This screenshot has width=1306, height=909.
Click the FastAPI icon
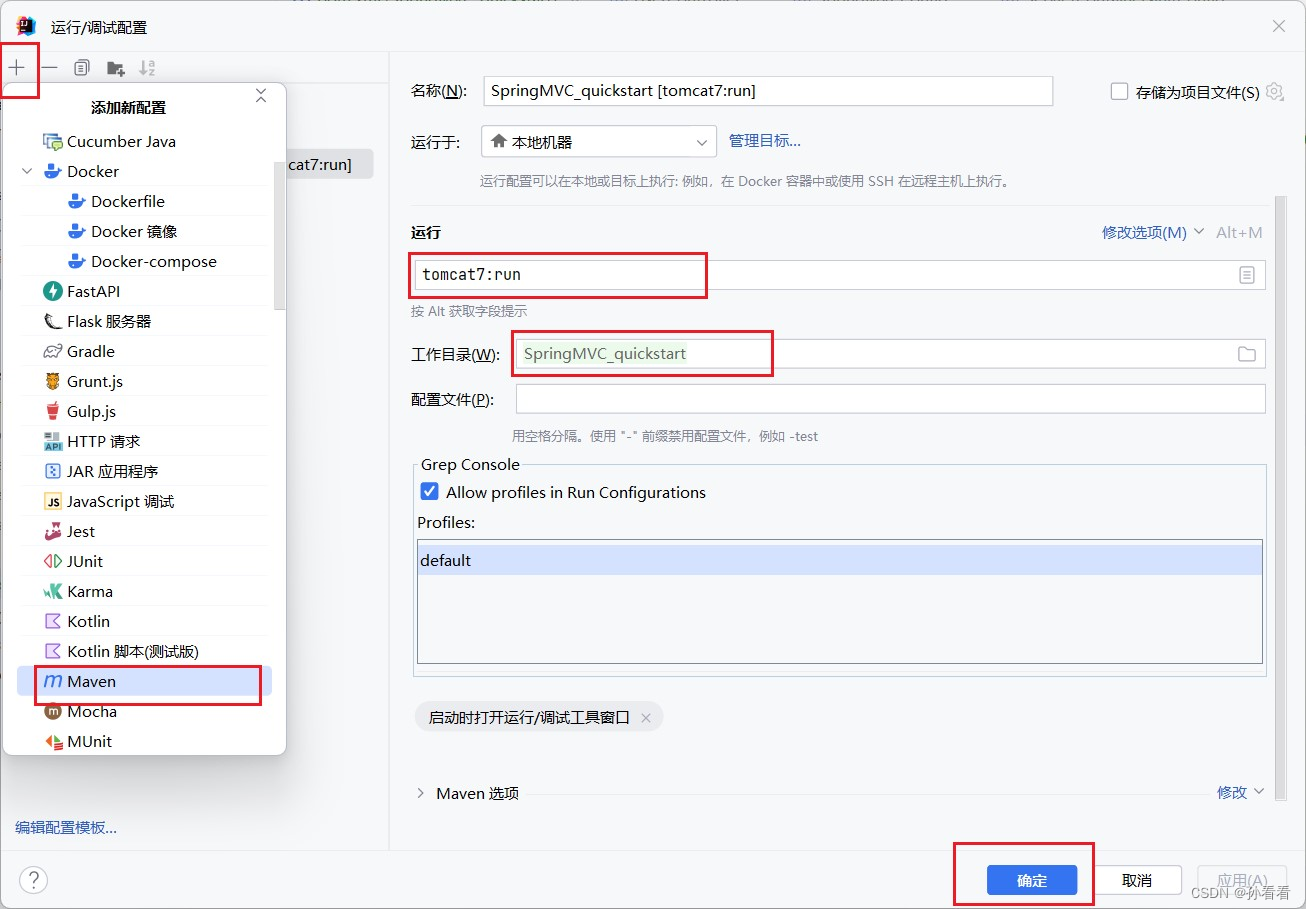pyautogui.click(x=53, y=291)
